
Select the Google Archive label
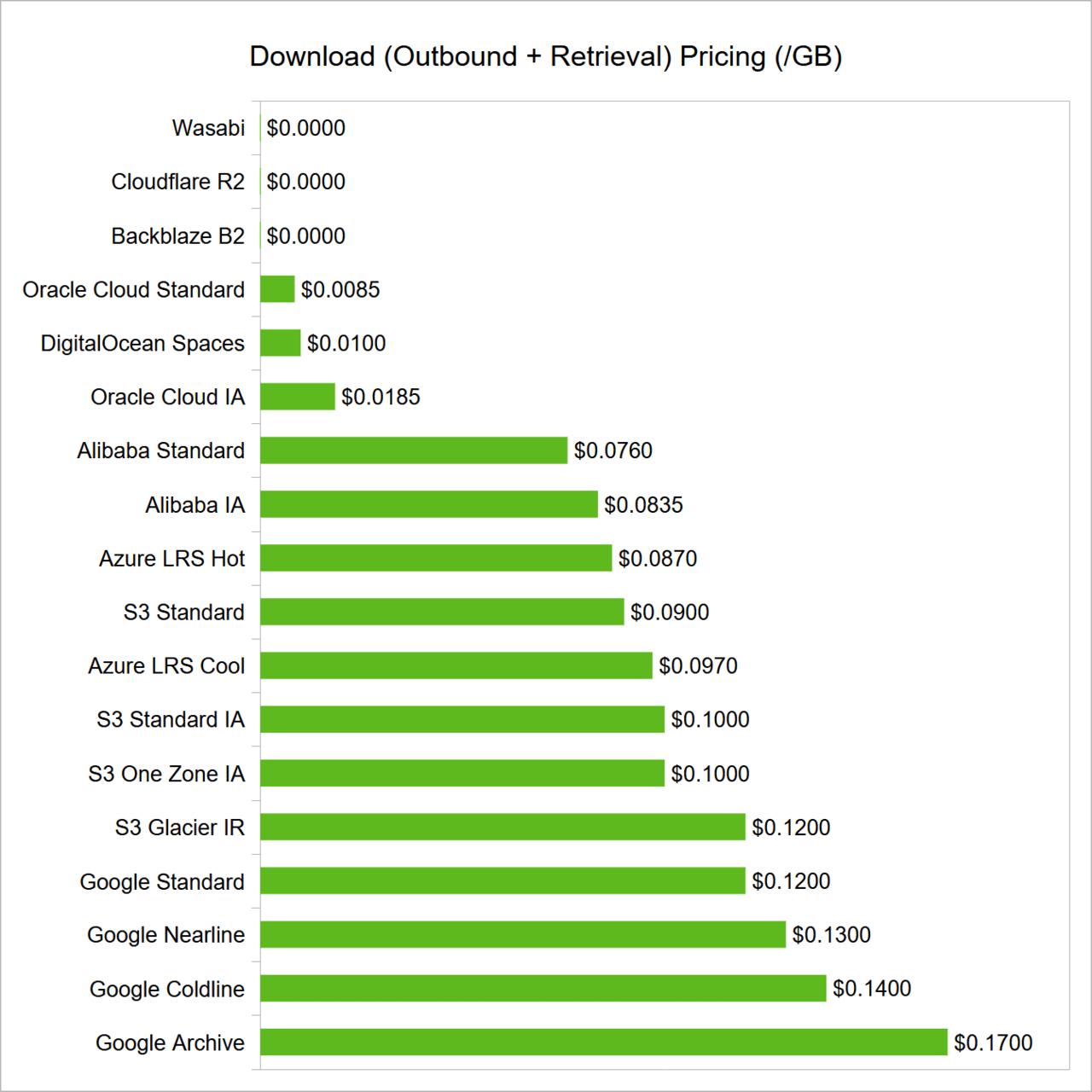(170, 1043)
